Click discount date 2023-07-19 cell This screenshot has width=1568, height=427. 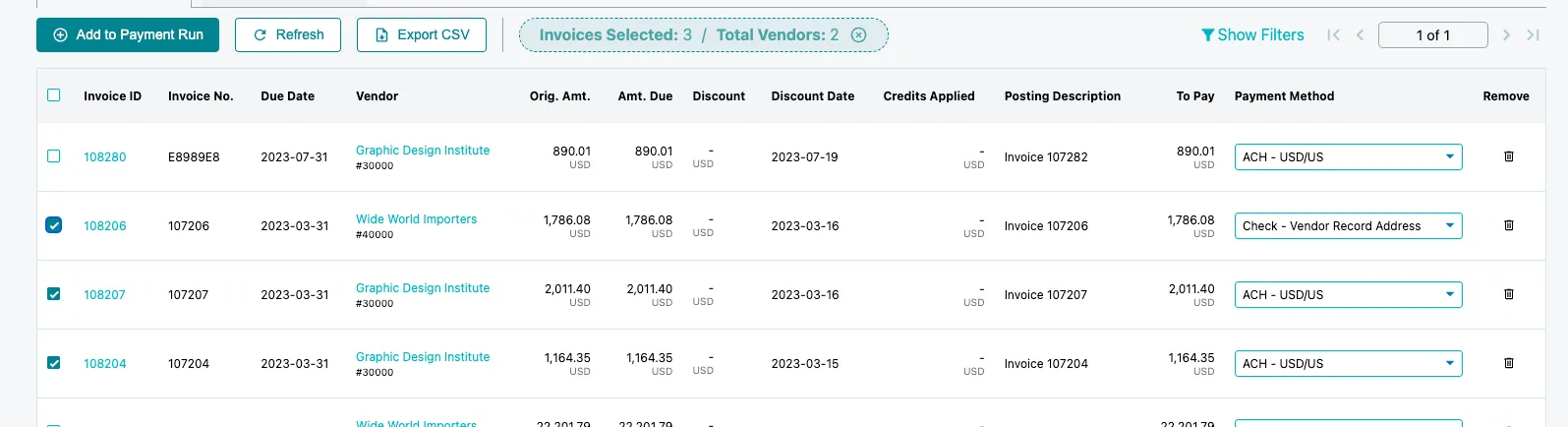(804, 156)
